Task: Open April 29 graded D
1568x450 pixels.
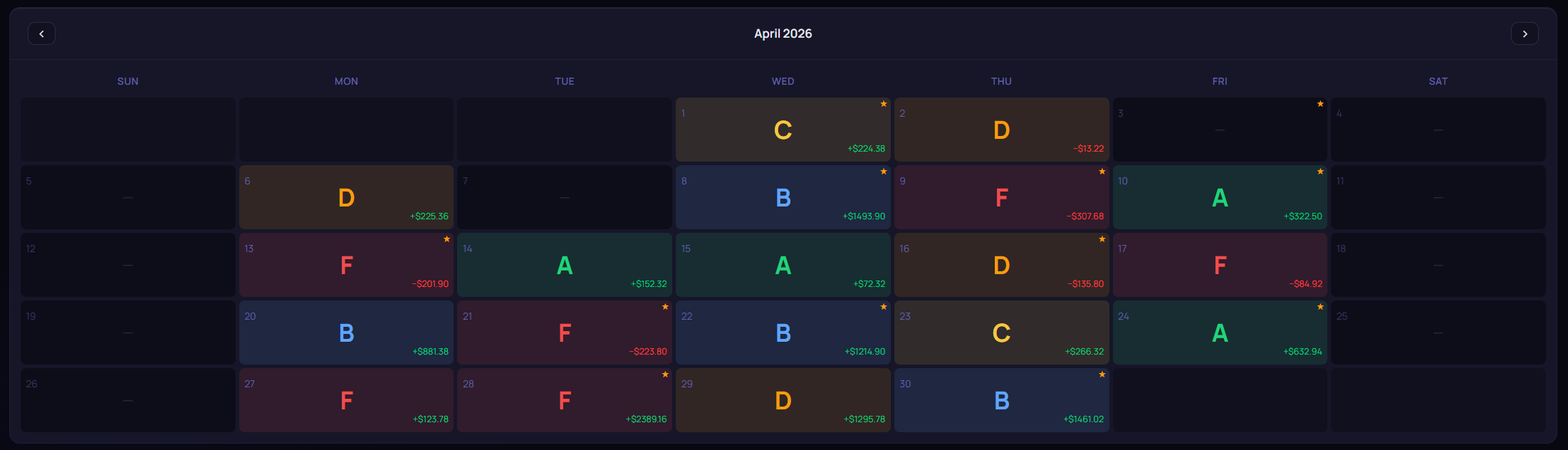Action: pos(783,400)
